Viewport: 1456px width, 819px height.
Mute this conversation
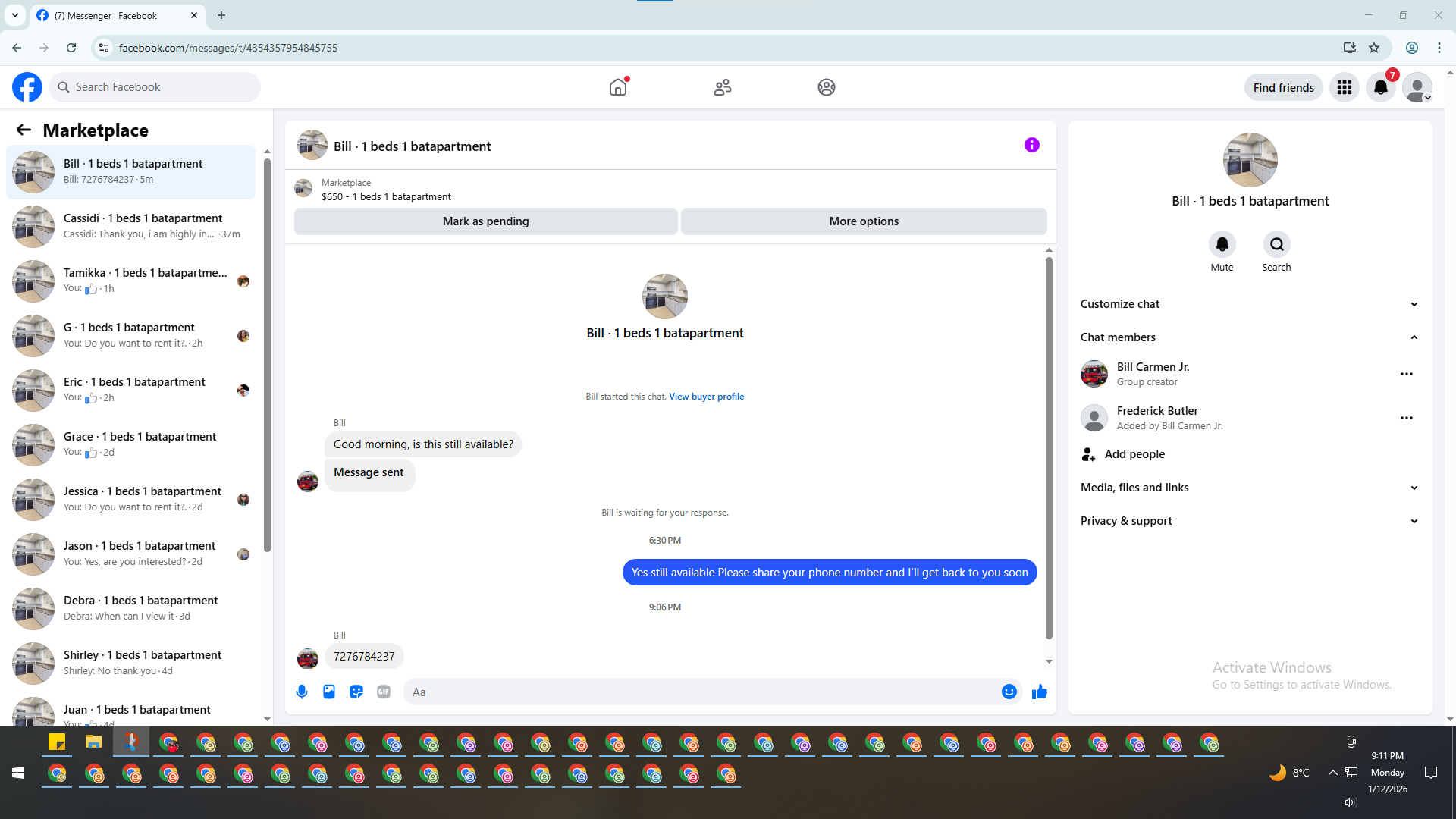click(x=1222, y=245)
